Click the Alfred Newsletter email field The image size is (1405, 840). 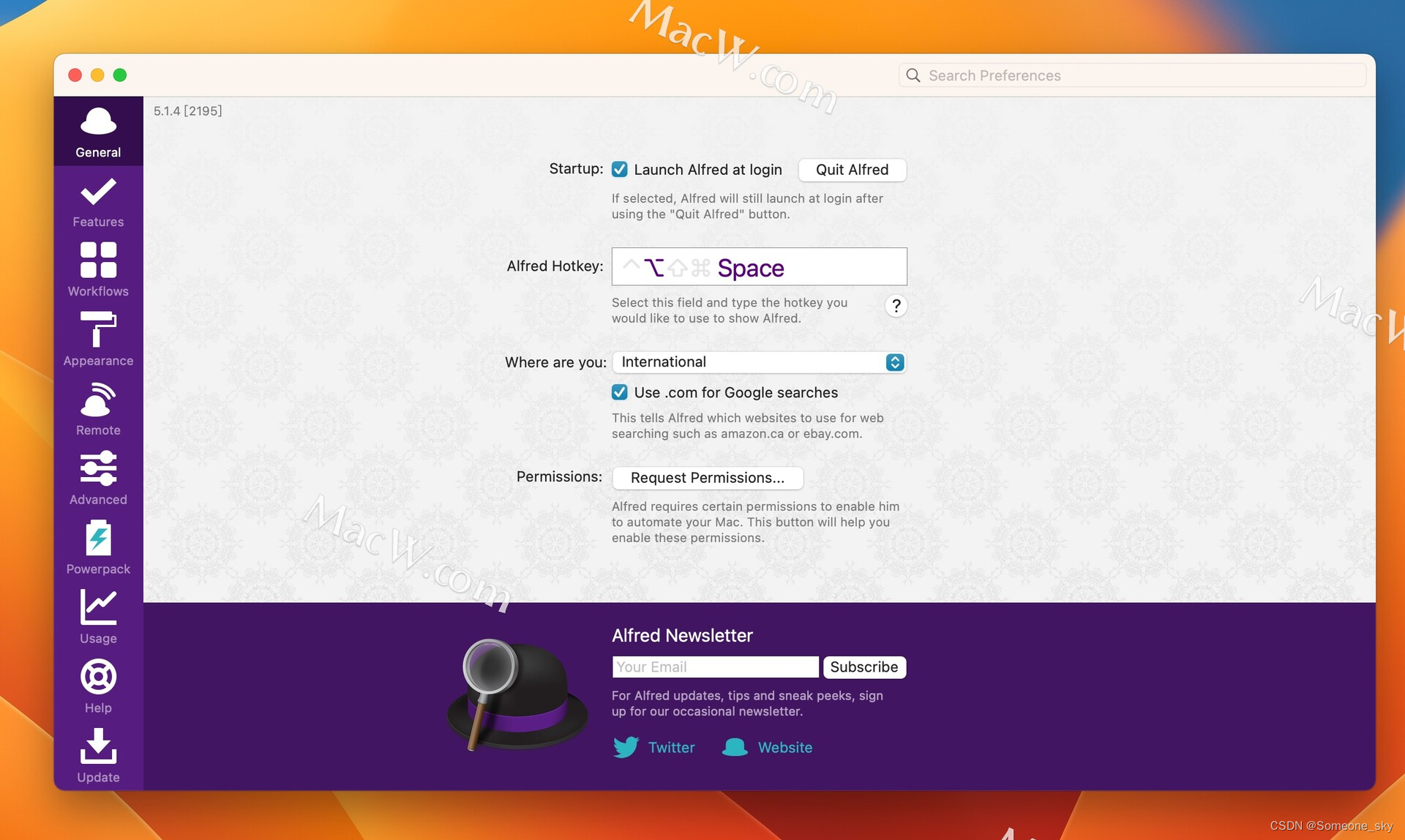[x=713, y=666]
